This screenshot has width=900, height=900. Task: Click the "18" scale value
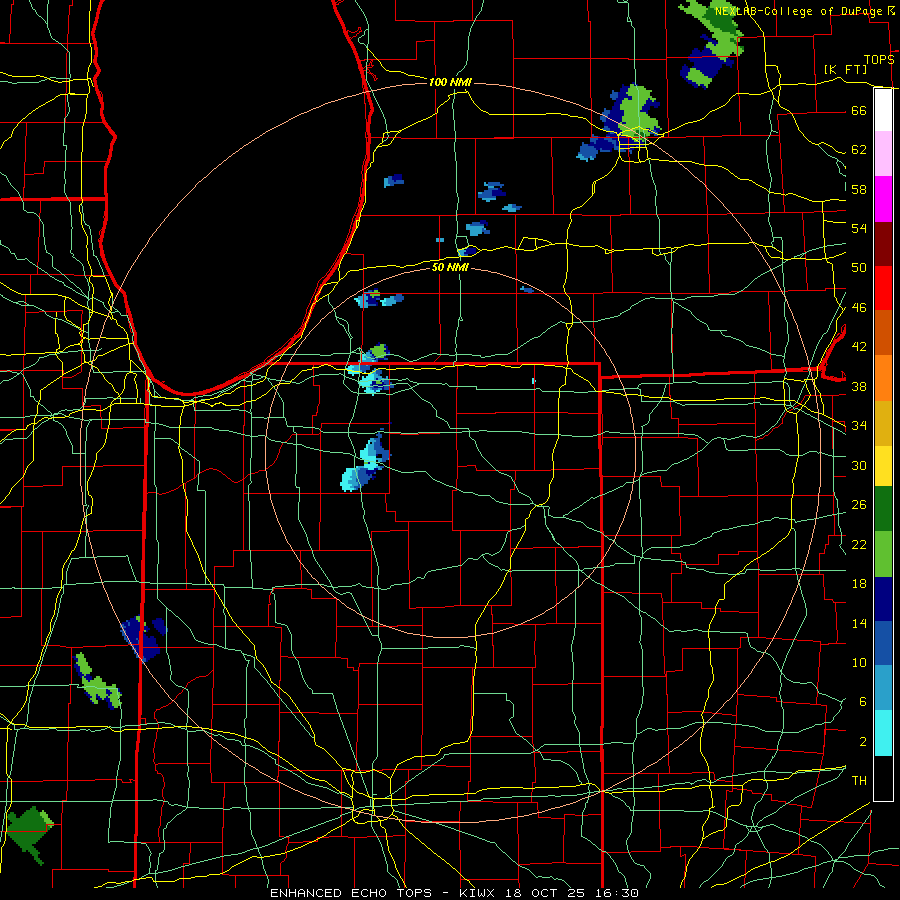tap(859, 584)
